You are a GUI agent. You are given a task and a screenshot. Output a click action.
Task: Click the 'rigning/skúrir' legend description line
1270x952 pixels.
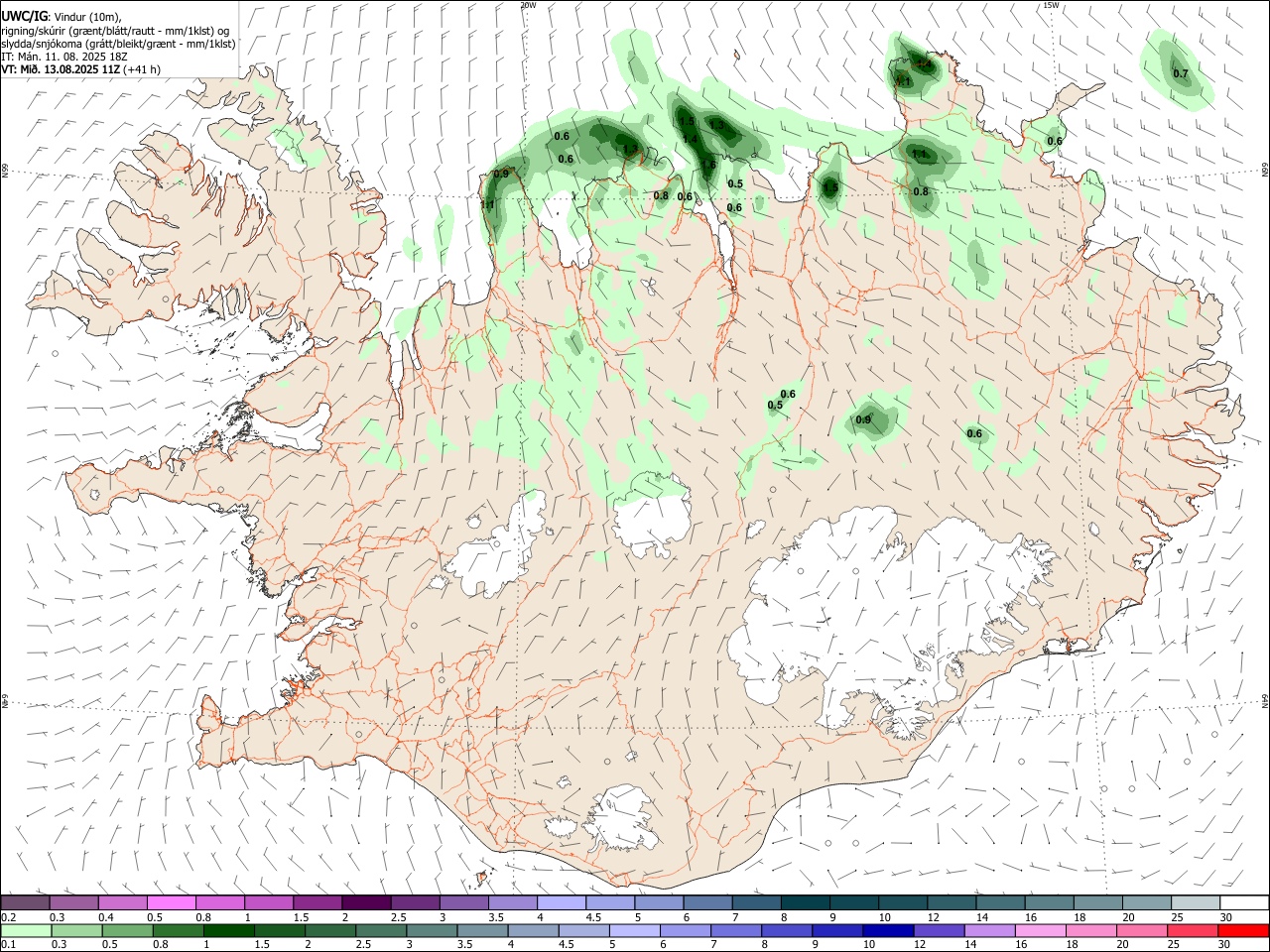click(x=115, y=30)
